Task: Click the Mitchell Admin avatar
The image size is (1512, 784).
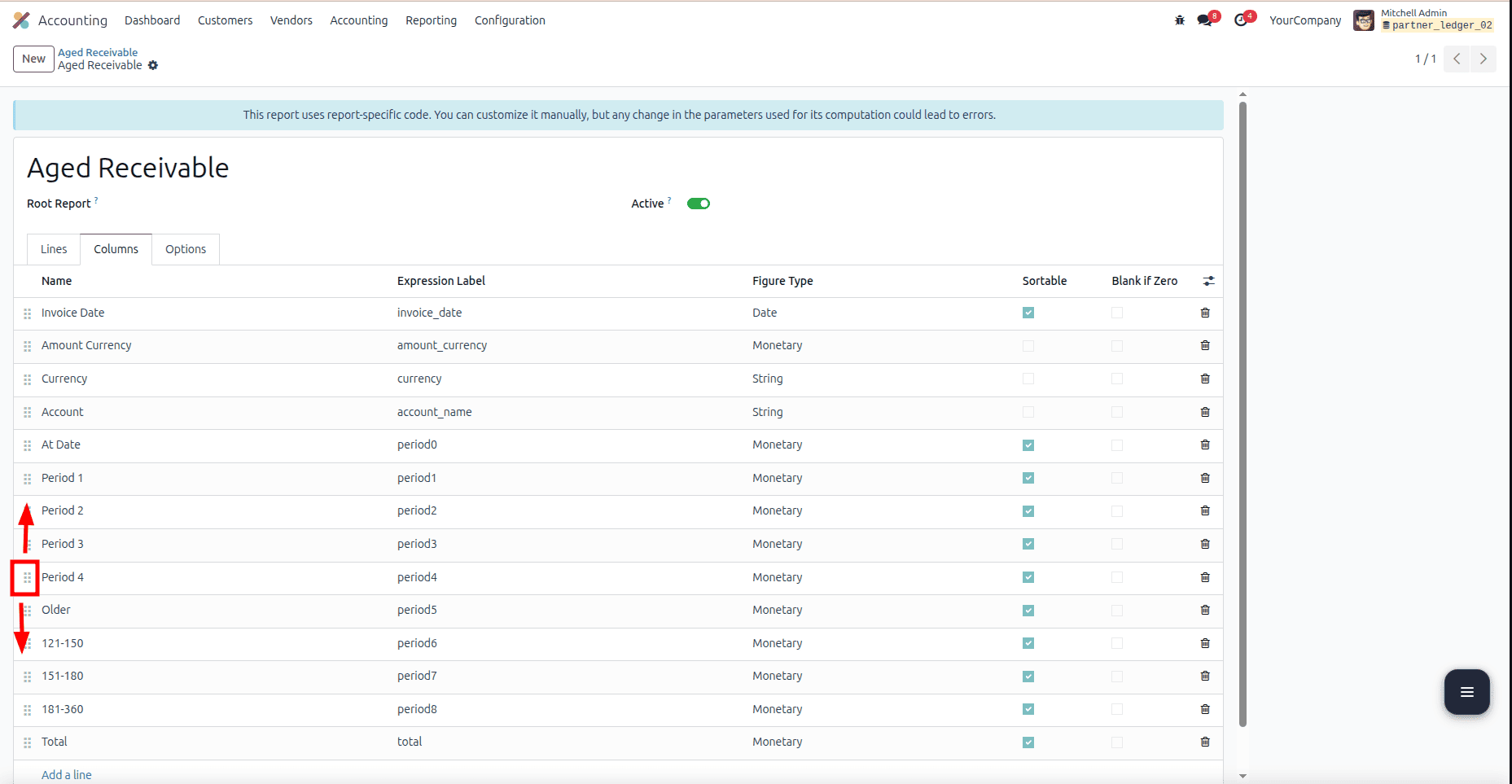Action: (1364, 20)
